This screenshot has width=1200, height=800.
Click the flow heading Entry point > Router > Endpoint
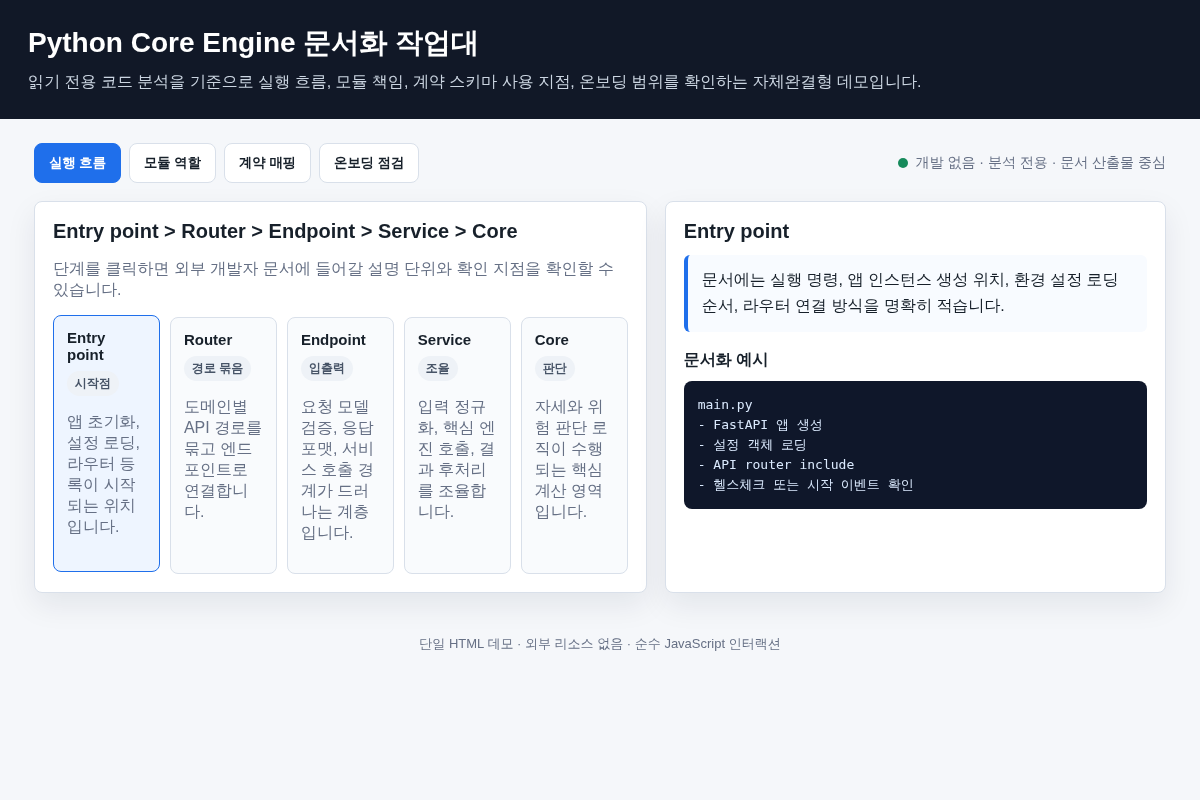coord(285,231)
